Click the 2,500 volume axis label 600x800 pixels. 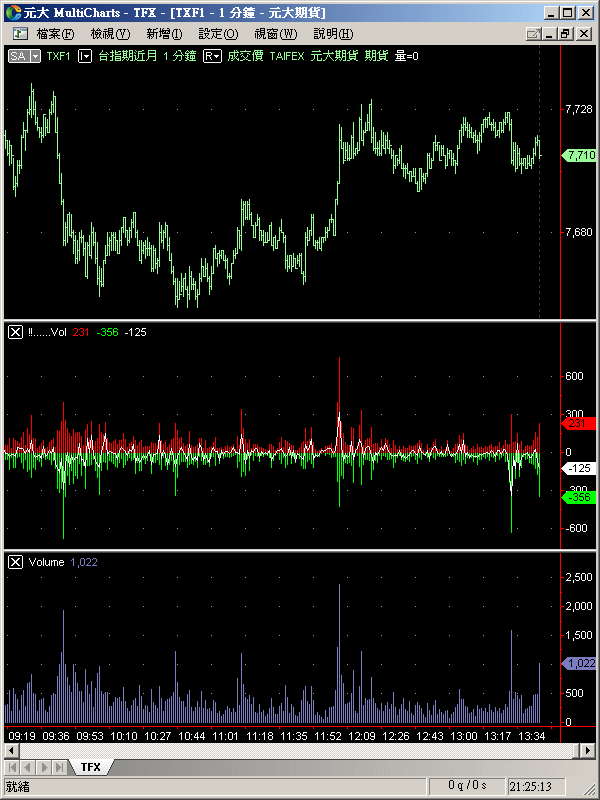[579, 577]
